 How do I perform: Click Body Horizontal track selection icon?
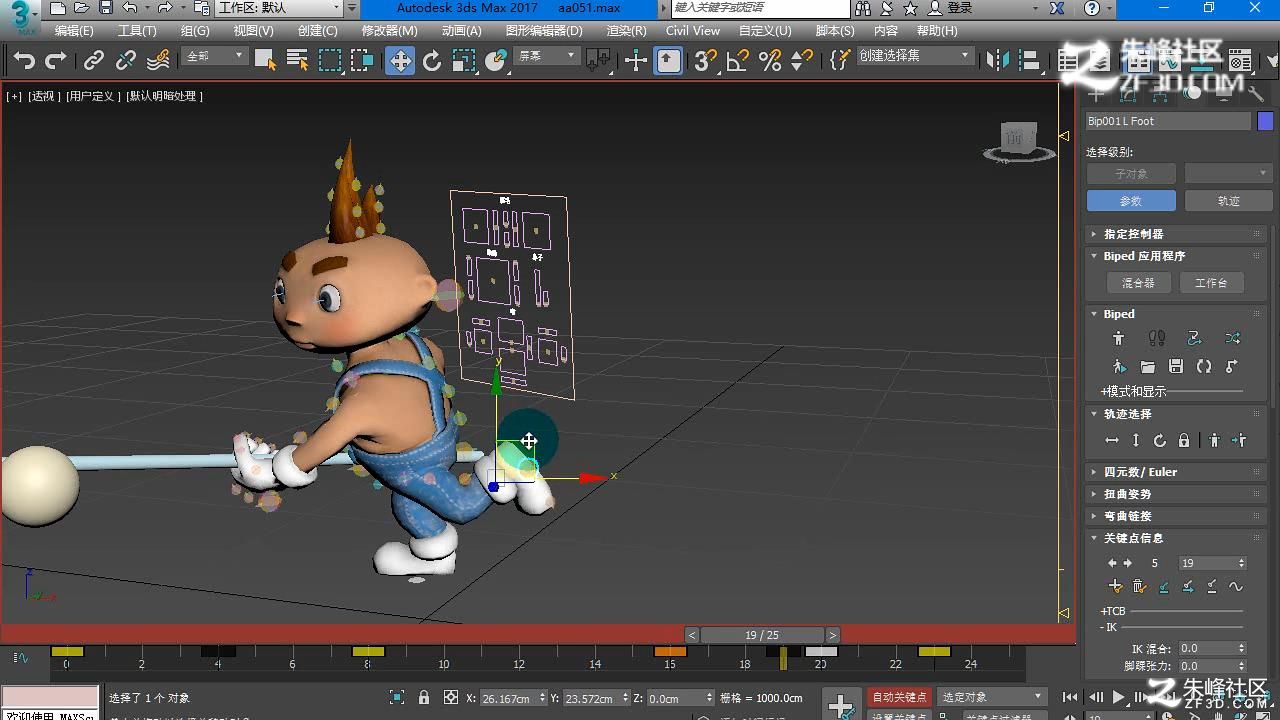pyautogui.click(x=1112, y=441)
